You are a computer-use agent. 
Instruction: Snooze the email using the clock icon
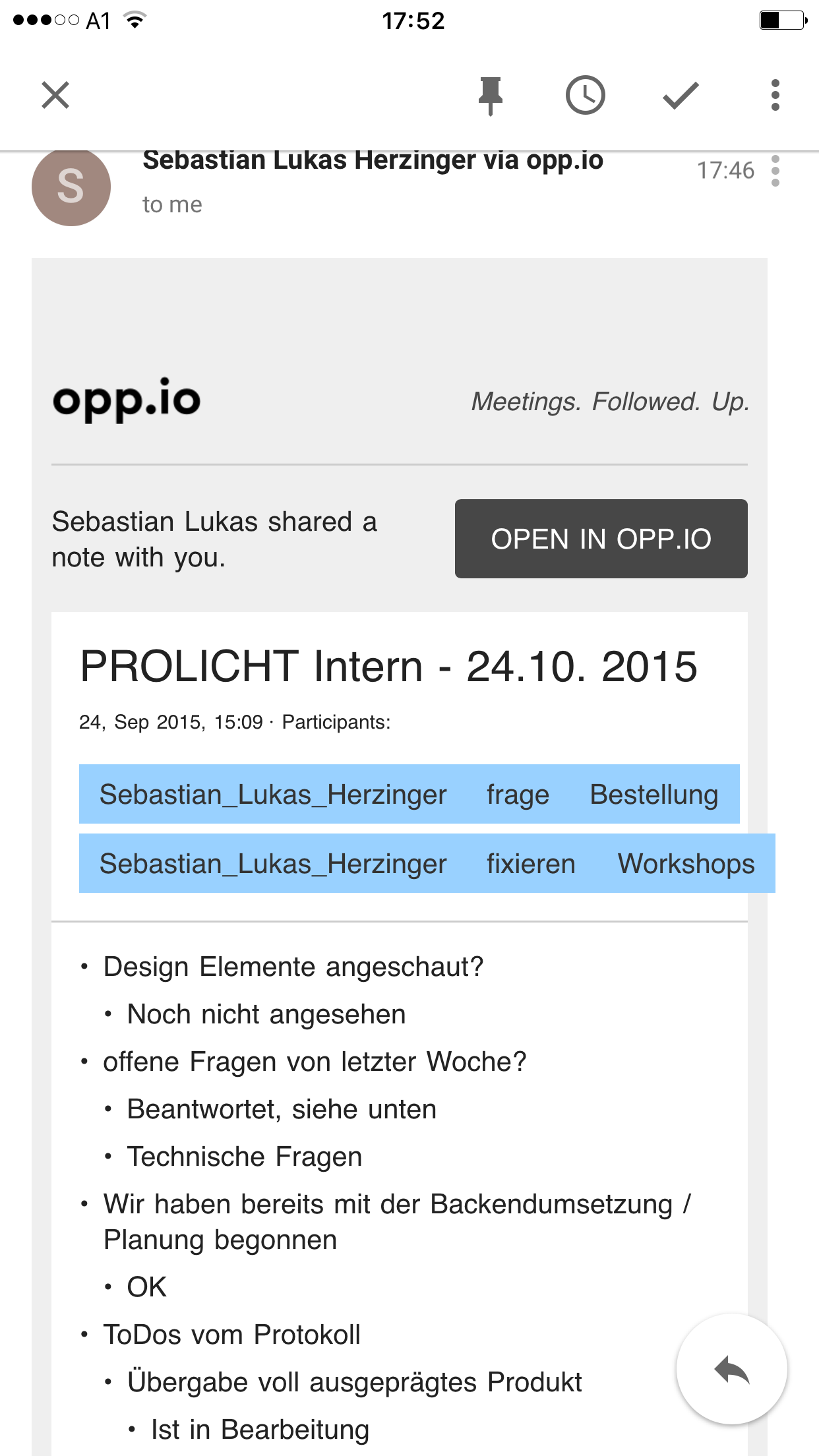coord(586,95)
